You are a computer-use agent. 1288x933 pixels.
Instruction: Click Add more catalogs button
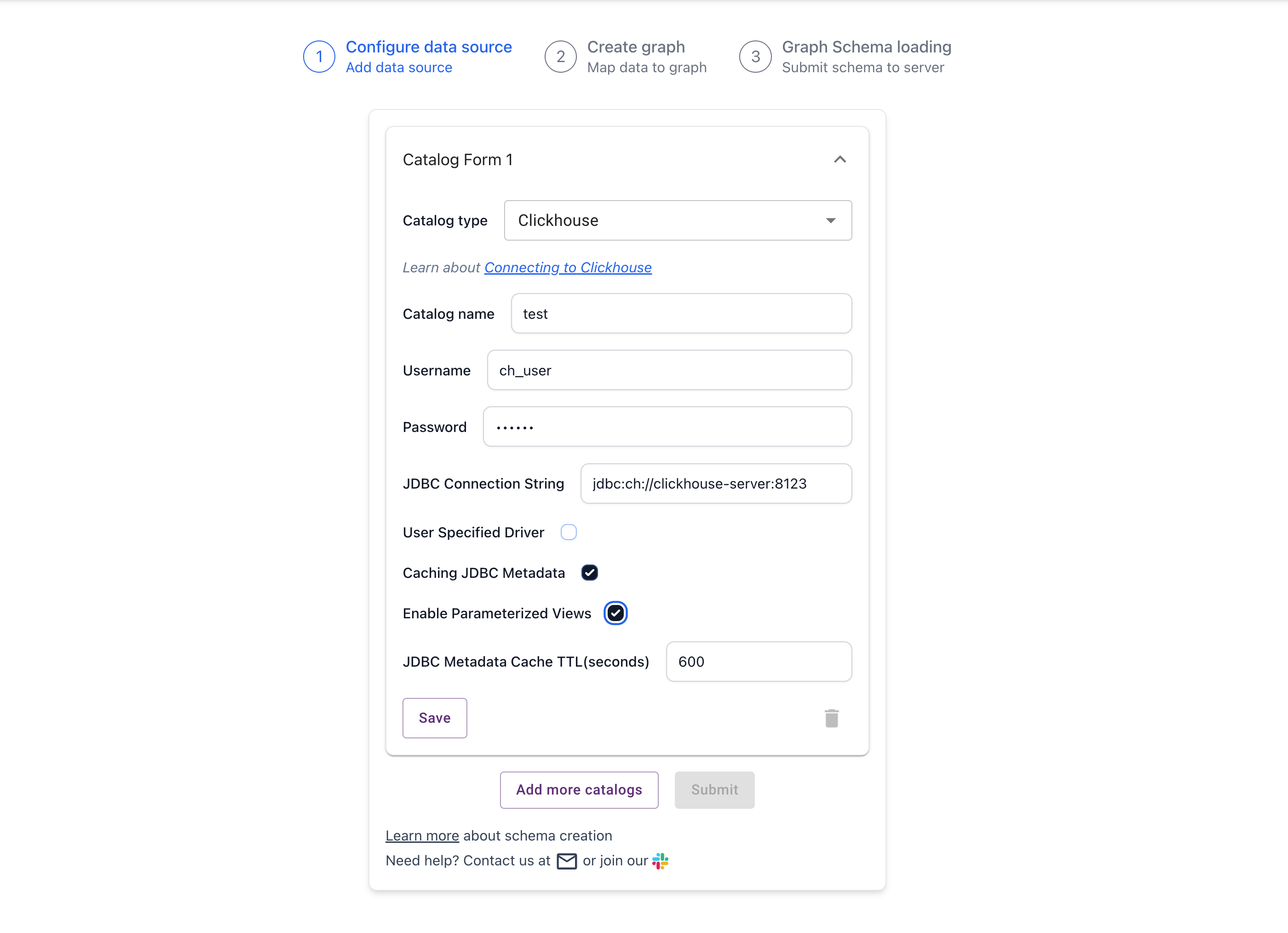coord(579,789)
